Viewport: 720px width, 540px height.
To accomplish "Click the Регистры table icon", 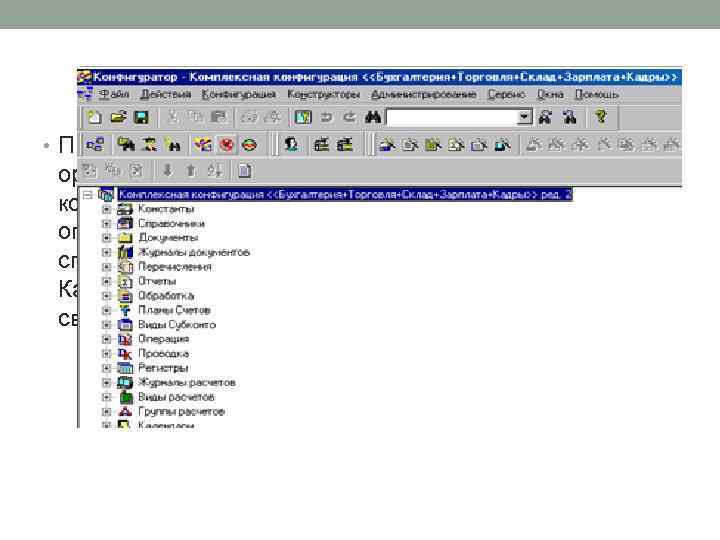I will [x=125, y=368].
